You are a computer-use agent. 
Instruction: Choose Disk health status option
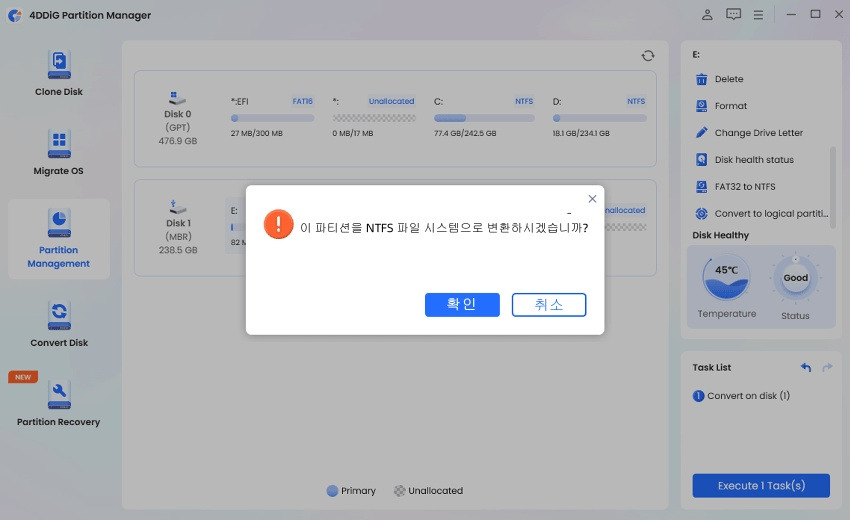pyautogui.click(x=754, y=160)
